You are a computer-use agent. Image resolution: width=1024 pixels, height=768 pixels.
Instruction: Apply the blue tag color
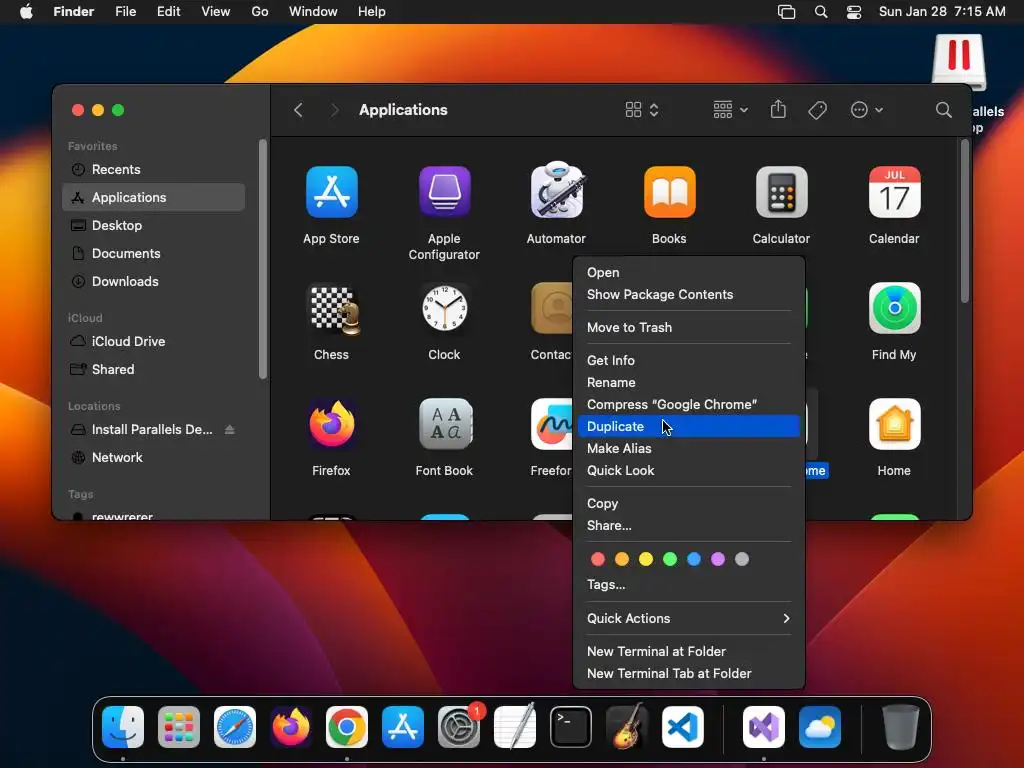point(694,559)
